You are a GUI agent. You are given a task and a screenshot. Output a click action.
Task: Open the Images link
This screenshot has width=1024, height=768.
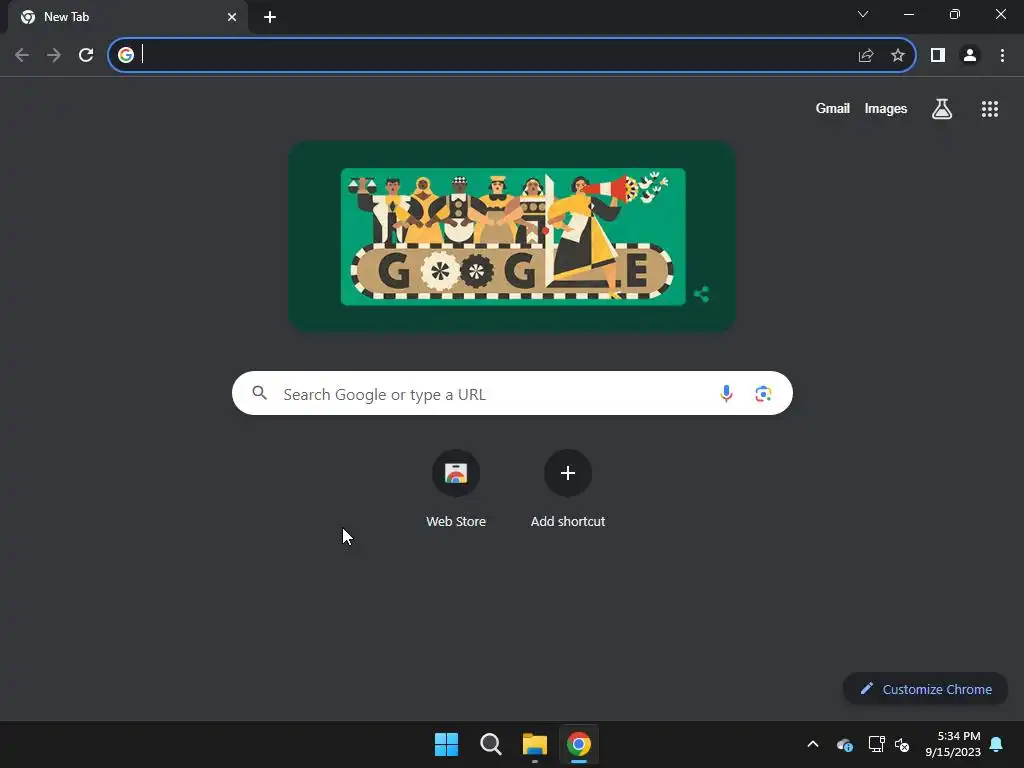[886, 108]
